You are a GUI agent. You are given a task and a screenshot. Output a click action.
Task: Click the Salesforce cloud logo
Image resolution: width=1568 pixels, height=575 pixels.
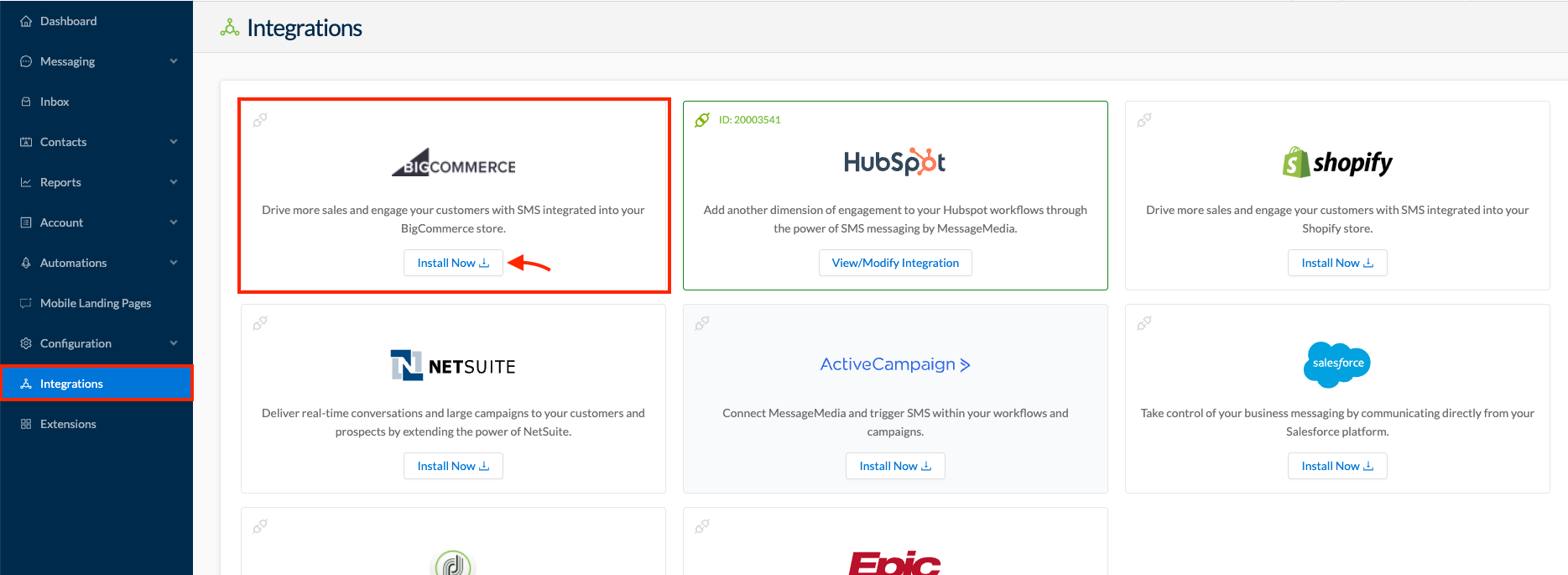click(1337, 364)
